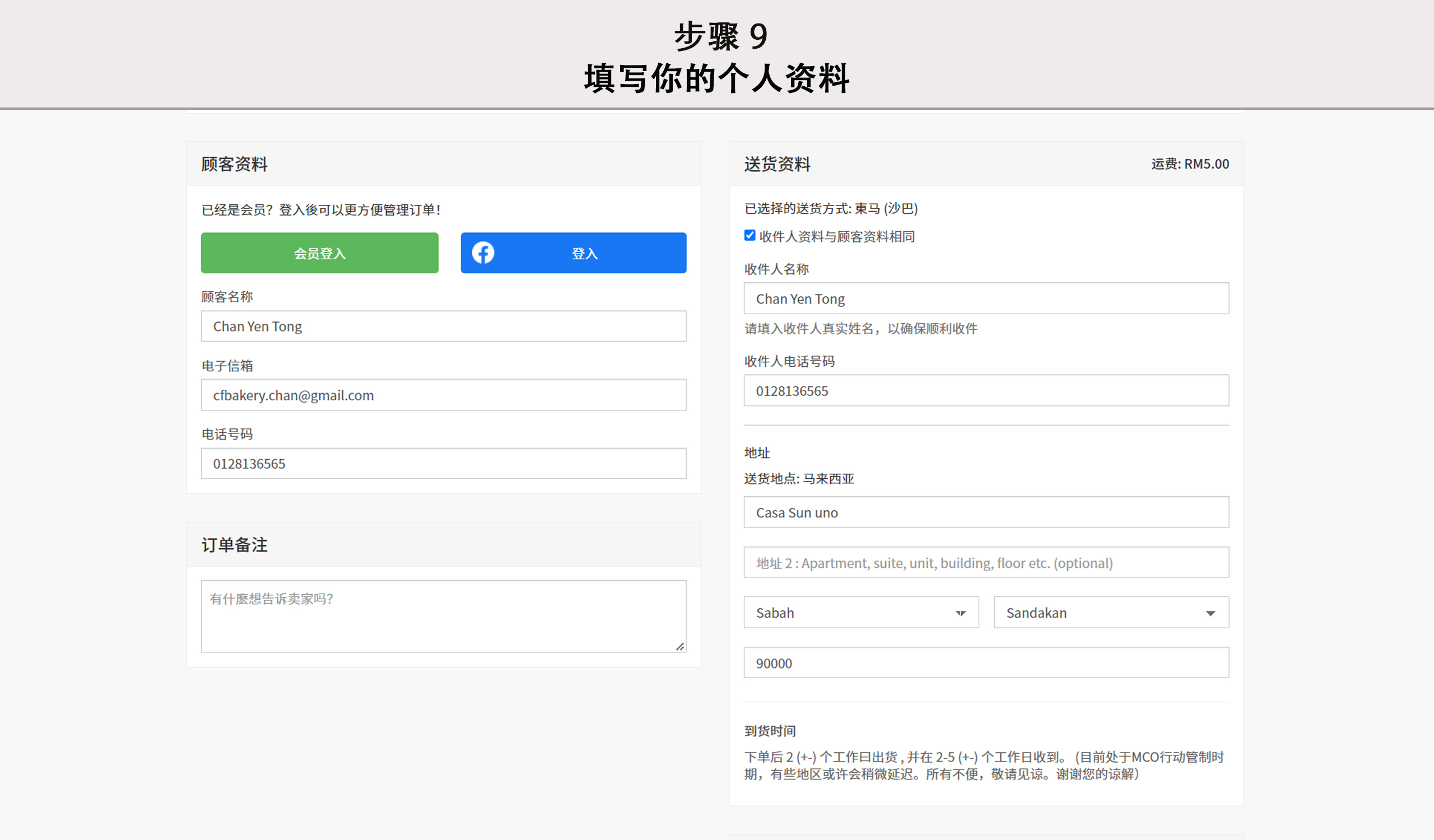Click the 订单备注 section heading
Viewport: 1434px width, 840px height.
pyautogui.click(x=235, y=545)
